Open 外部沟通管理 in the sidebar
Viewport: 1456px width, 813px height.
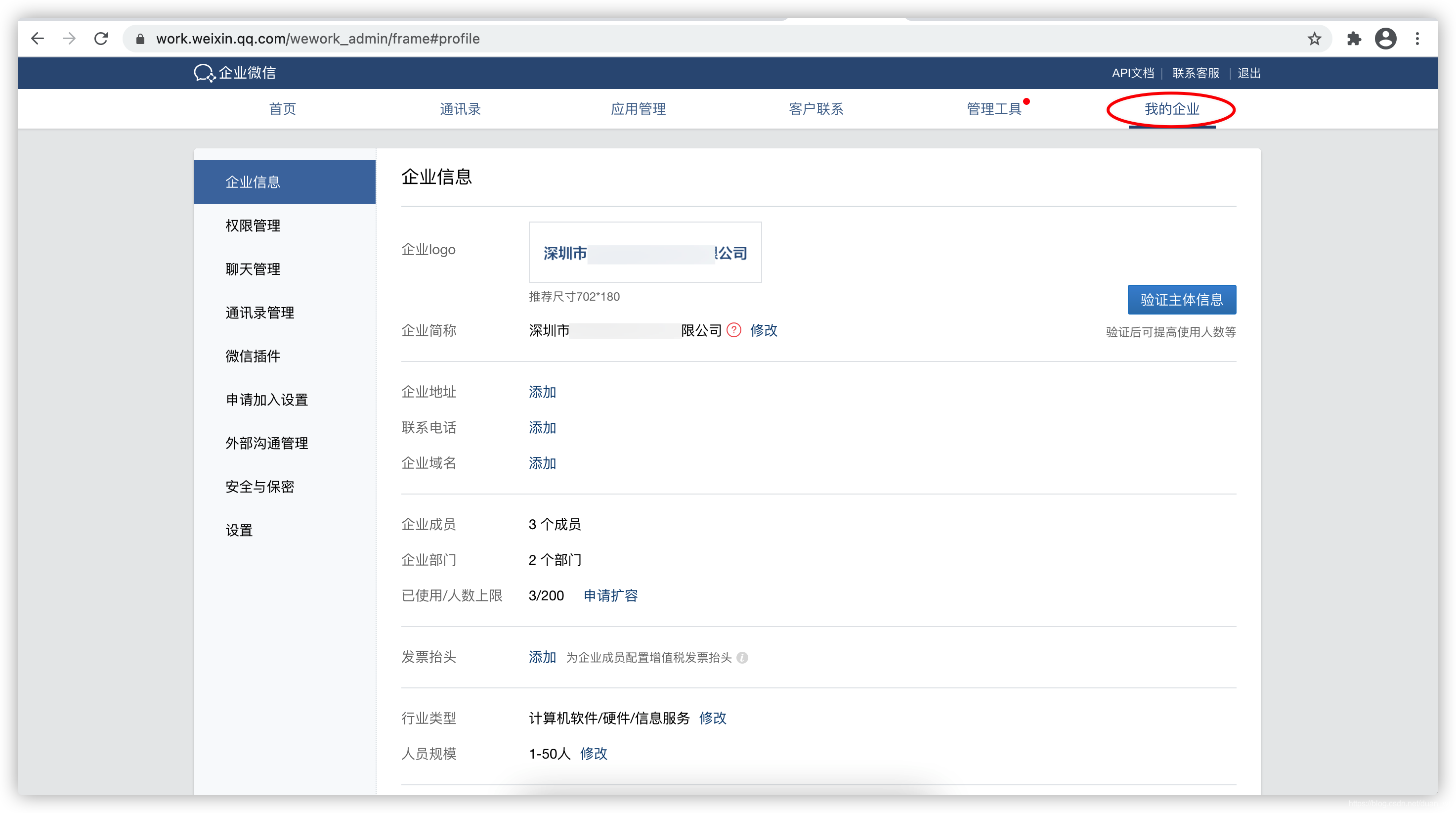point(284,443)
